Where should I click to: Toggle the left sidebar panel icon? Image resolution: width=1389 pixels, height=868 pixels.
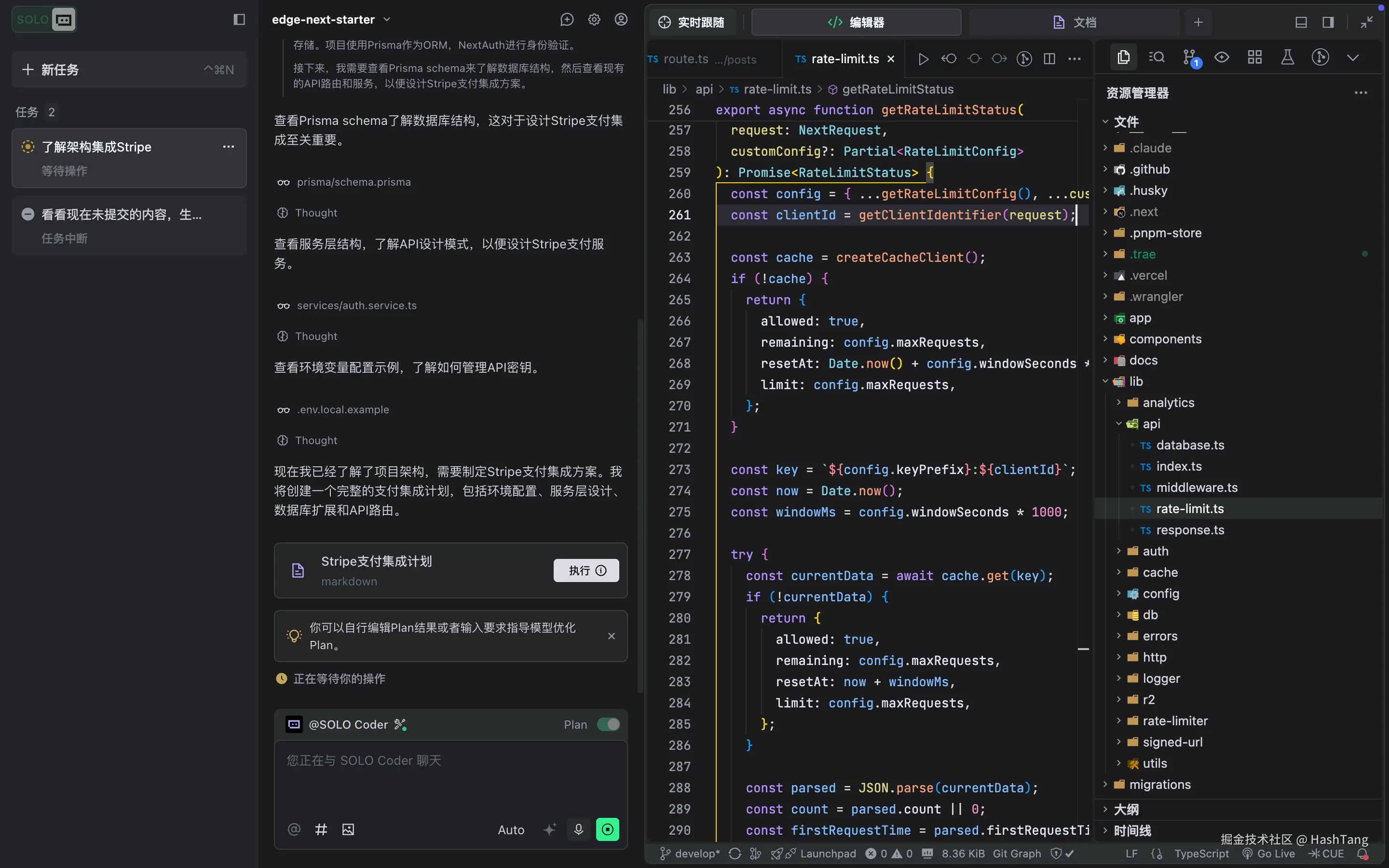click(x=239, y=19)
